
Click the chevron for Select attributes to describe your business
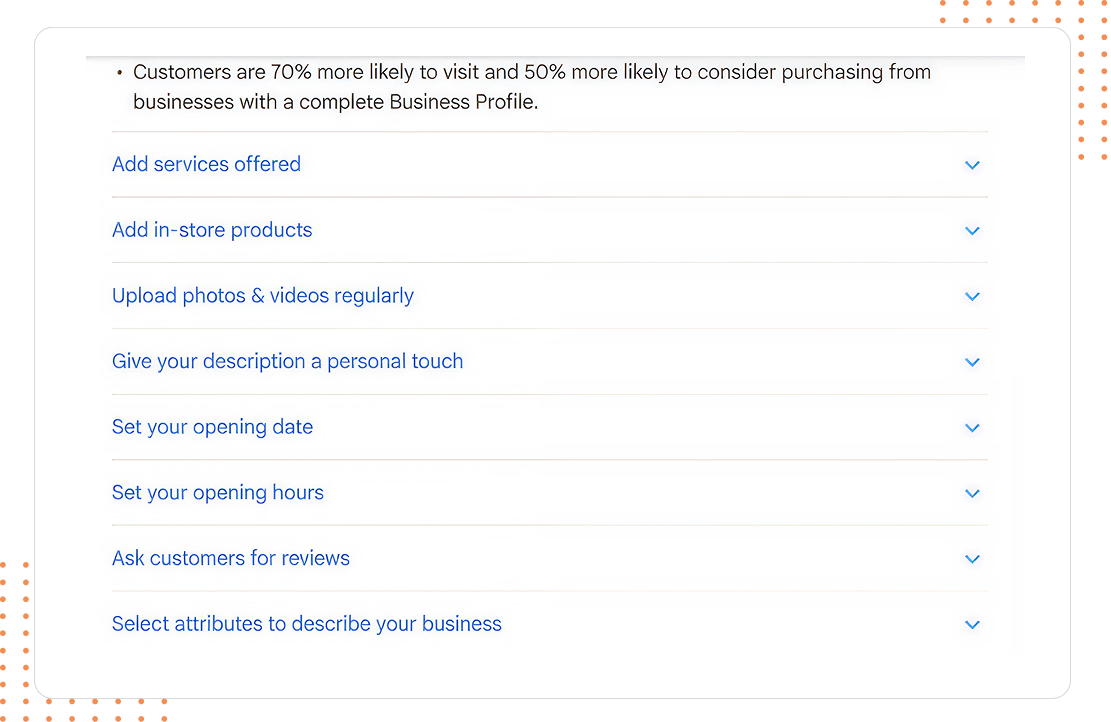pos(971,624)
